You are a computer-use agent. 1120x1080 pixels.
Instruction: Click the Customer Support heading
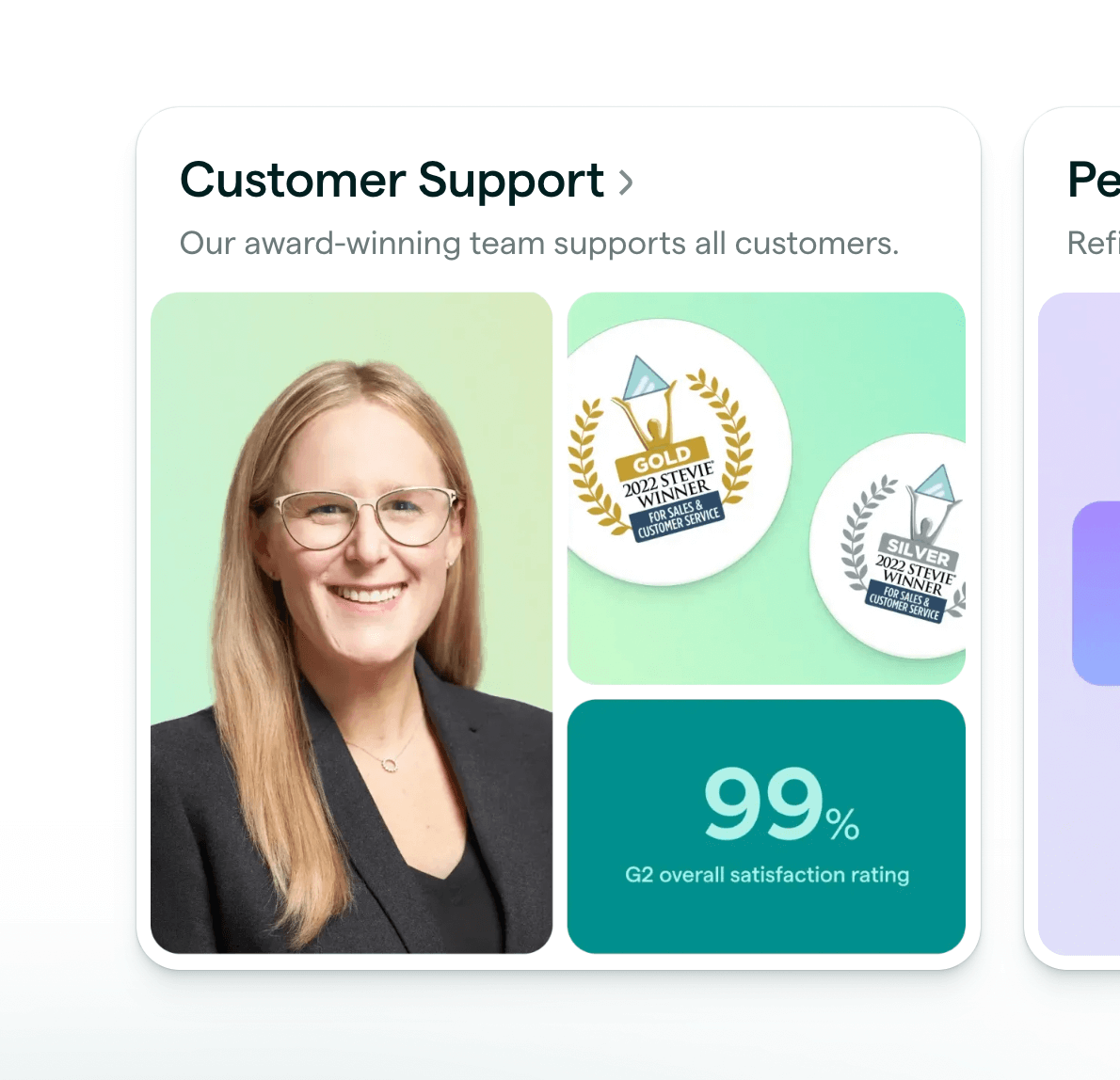coord(392,180)
